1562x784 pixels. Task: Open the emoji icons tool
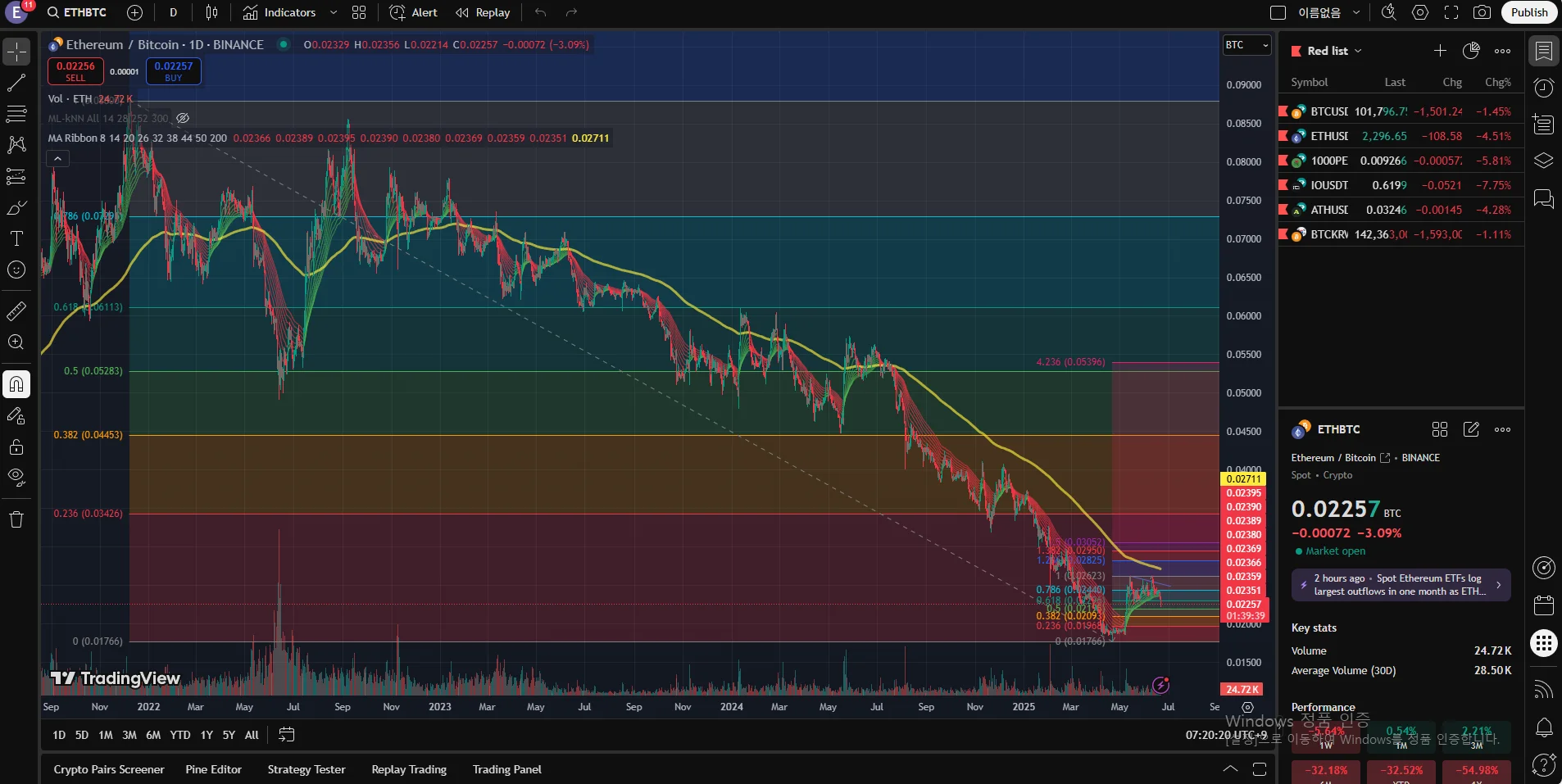click(16, 270)
